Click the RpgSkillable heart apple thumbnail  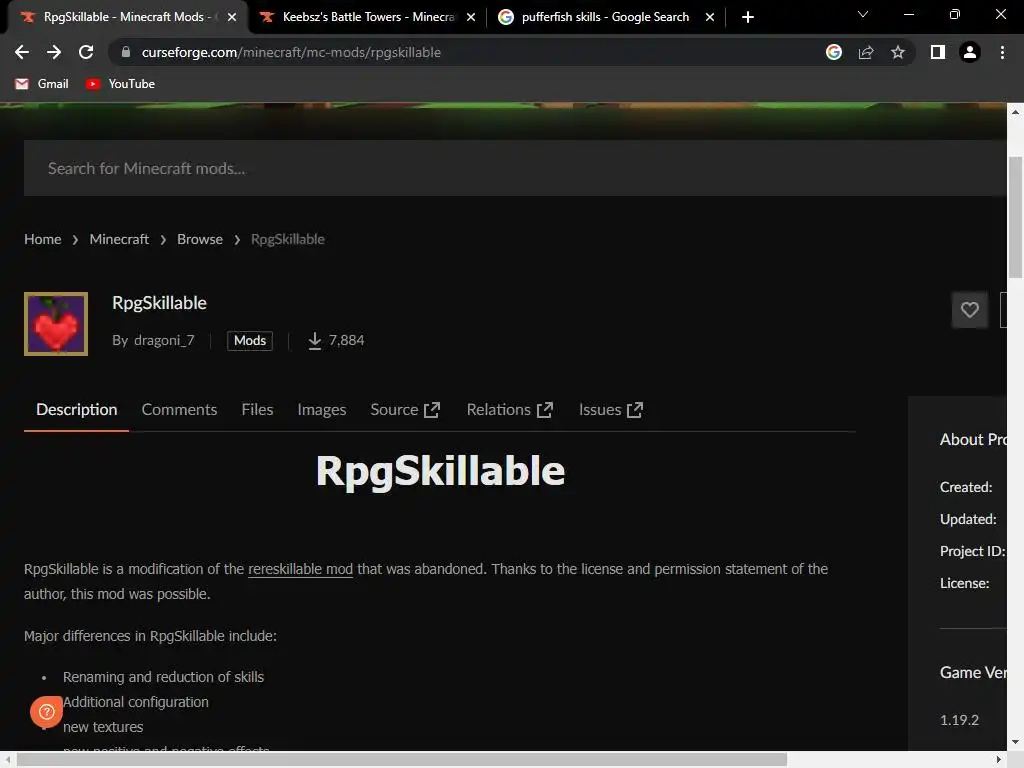56,324
